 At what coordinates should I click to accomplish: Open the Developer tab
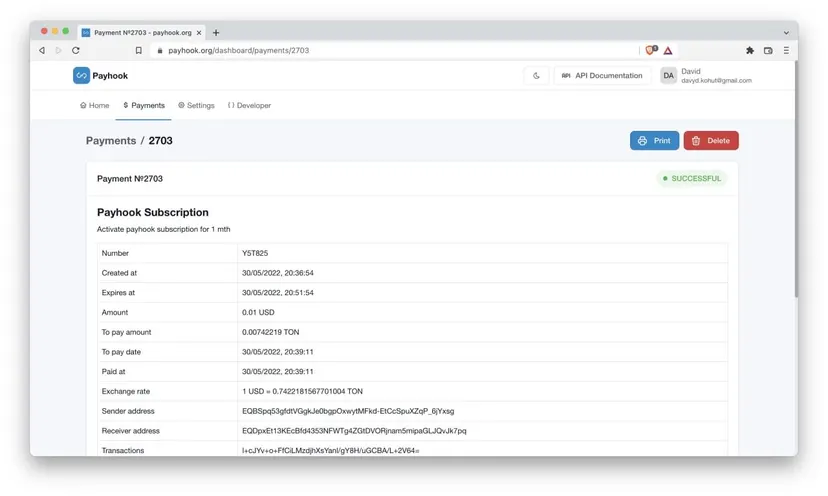click(x=249, y=106)
